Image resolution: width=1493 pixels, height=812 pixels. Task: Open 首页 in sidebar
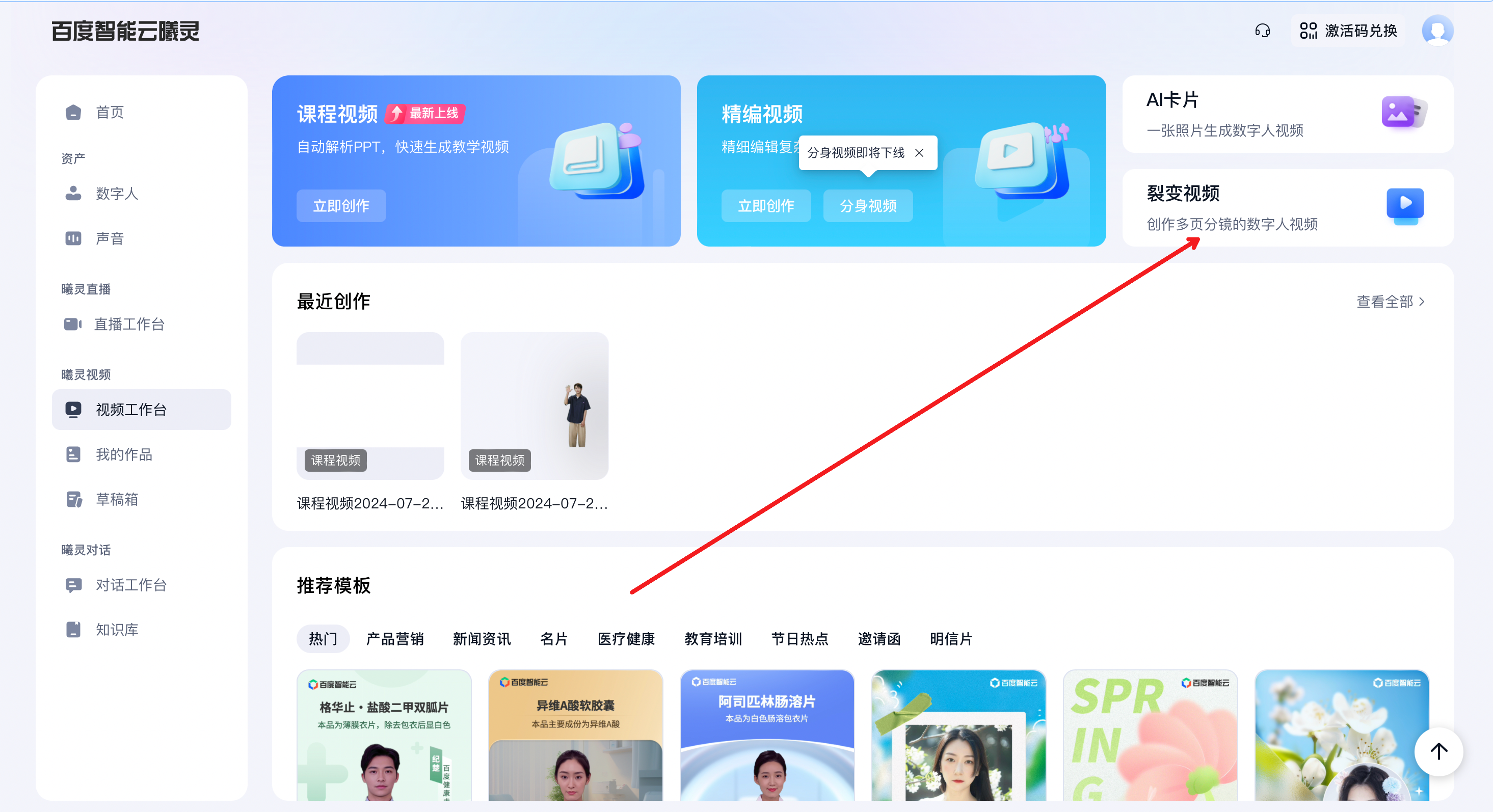pos(142,112)
